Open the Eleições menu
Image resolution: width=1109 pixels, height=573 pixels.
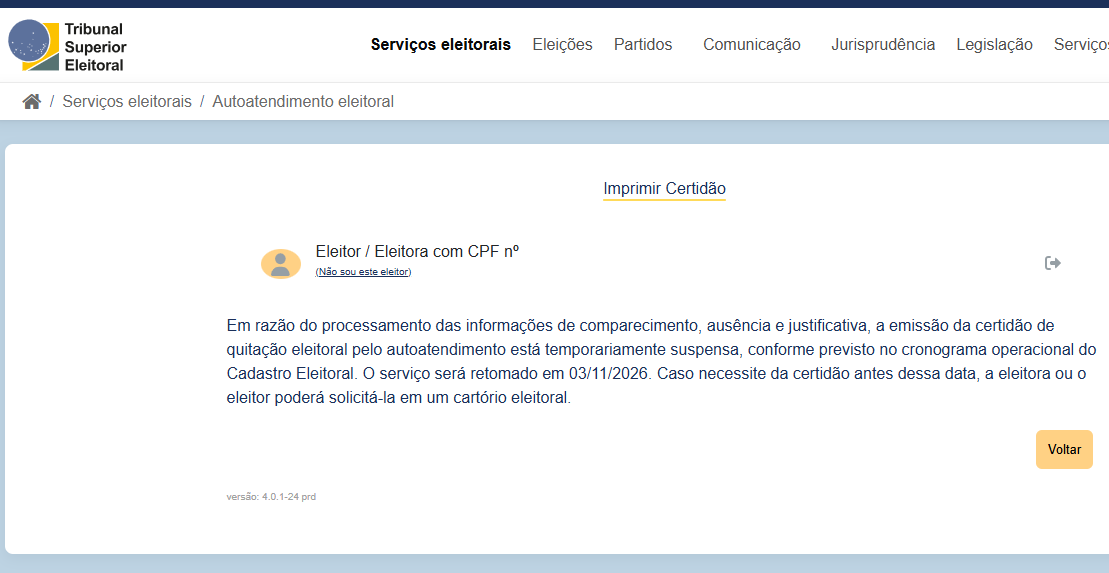[562, 45]
